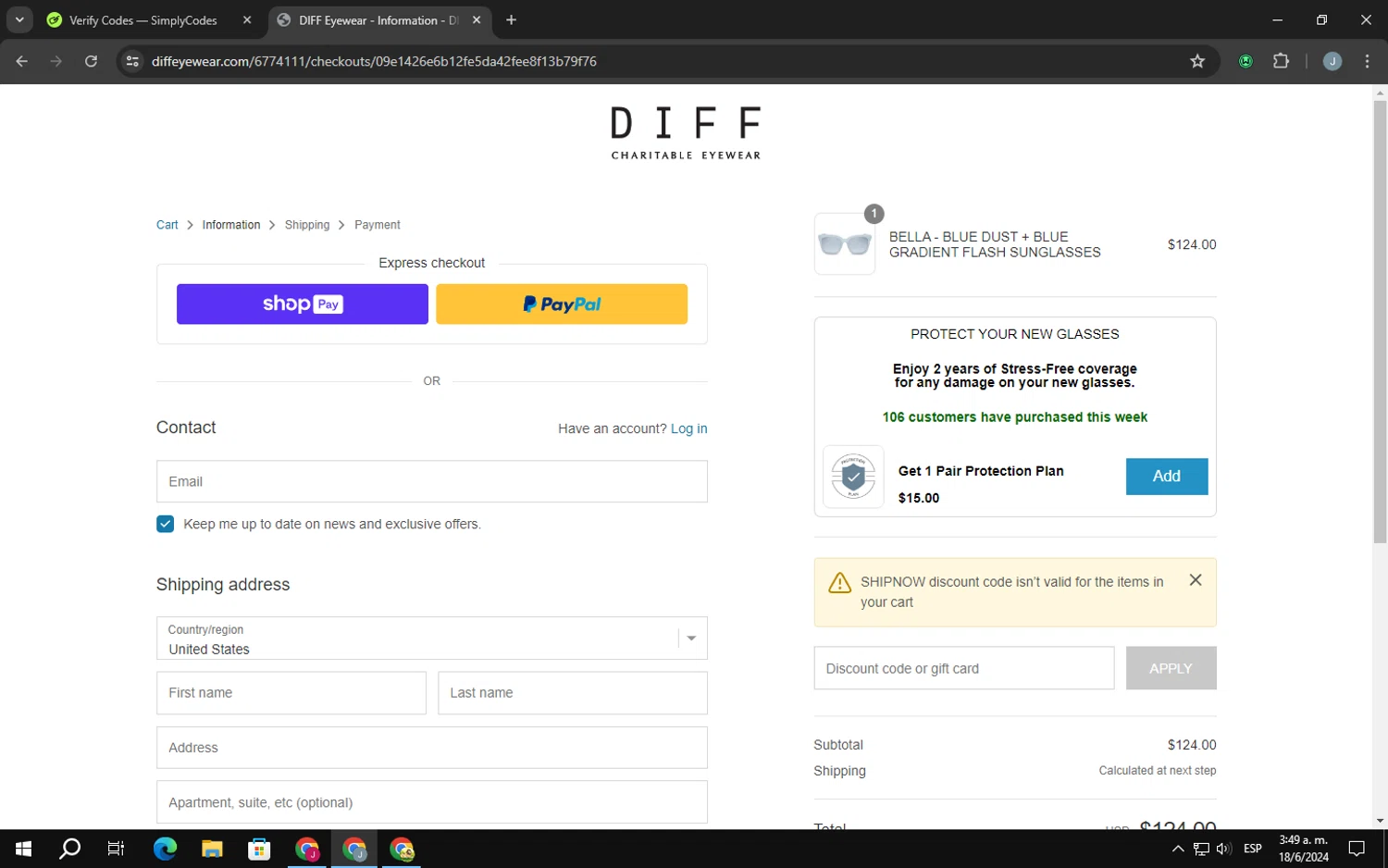The width and height of the screenshot is (1388, 868).
Task: Open the Windows Start menu
Action: pyautogui.click(x=23, y=849)
